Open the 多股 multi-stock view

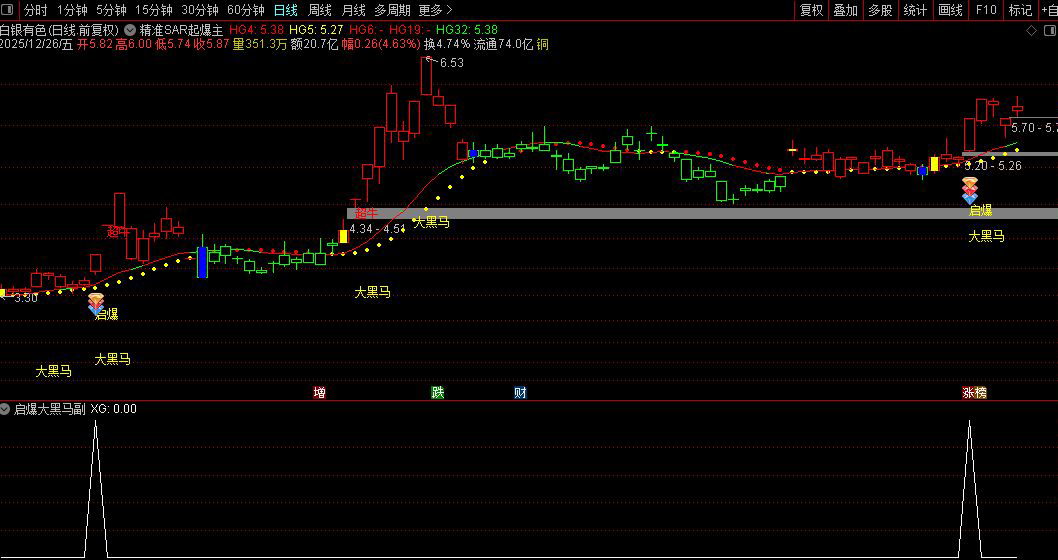(880, 10)
